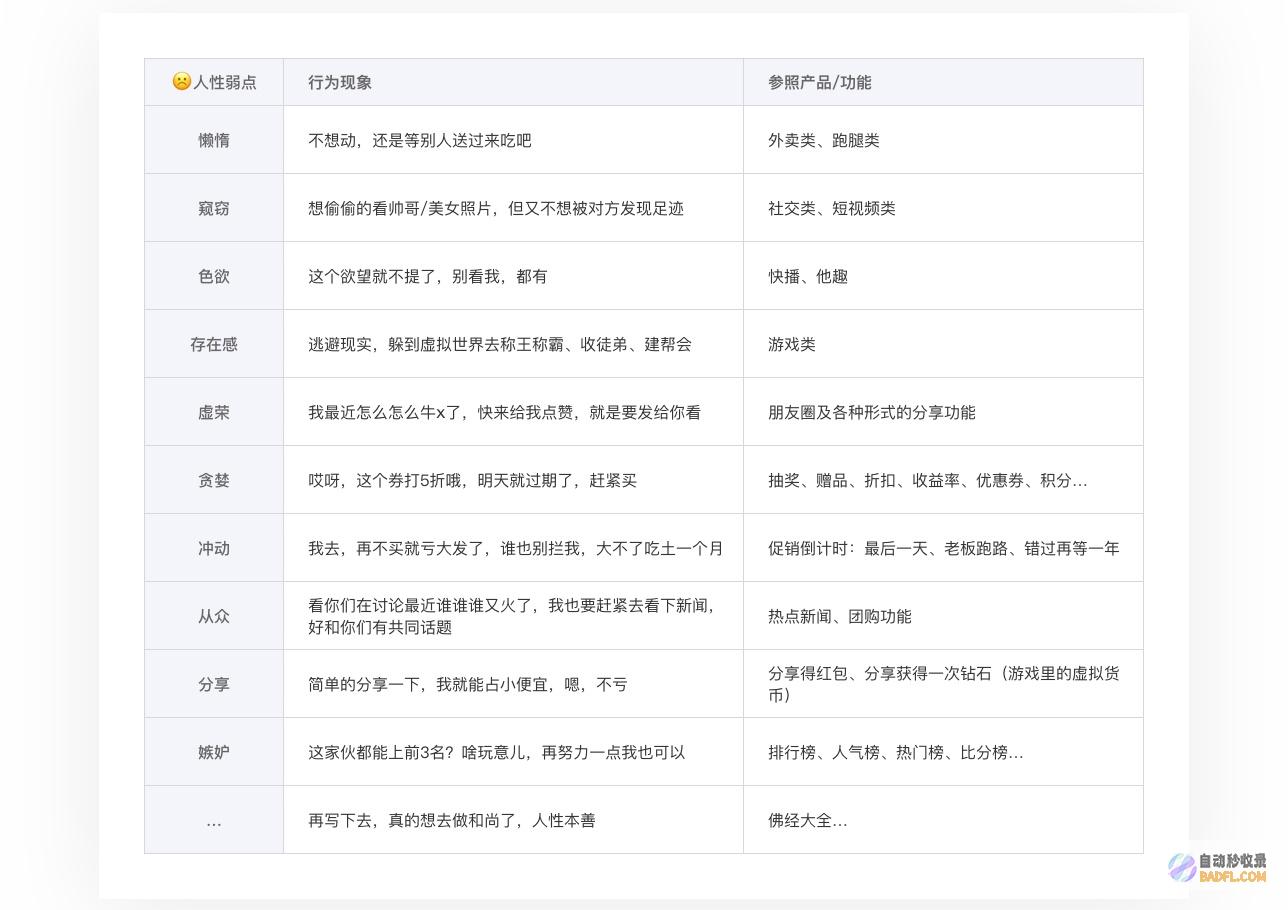Screen dimensions: 1288x910
Task: Click cell starting with 我最近怎么怎么牛x了
Action: coord(513,412)
